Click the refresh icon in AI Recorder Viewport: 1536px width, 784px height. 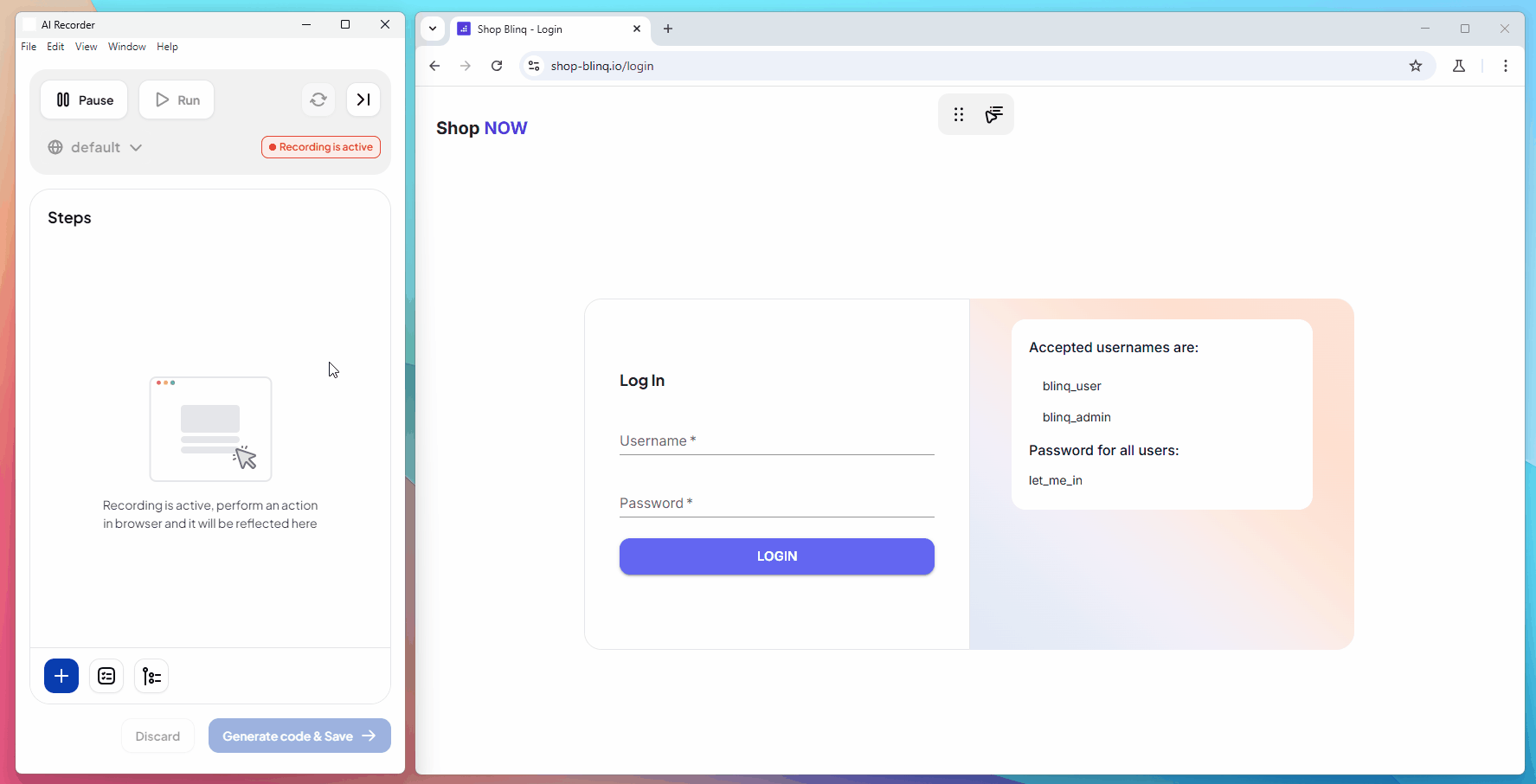[318, 100]
